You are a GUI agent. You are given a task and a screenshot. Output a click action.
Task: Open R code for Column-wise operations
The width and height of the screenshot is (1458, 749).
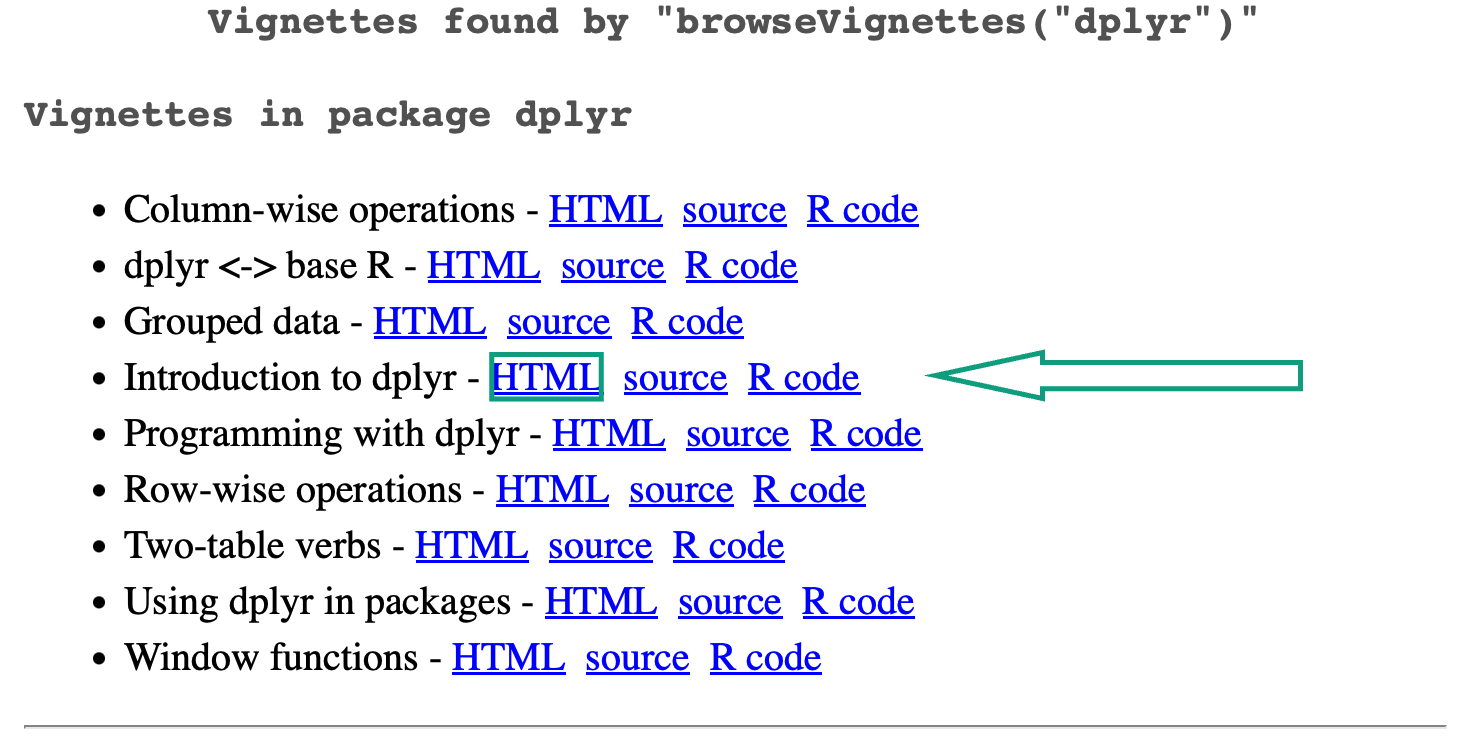click(862, 210)
